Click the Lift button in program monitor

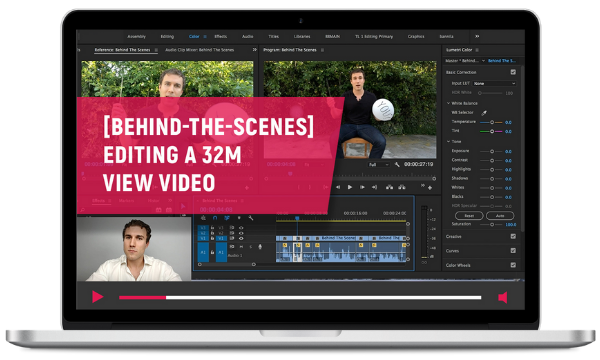click(389, 187)
